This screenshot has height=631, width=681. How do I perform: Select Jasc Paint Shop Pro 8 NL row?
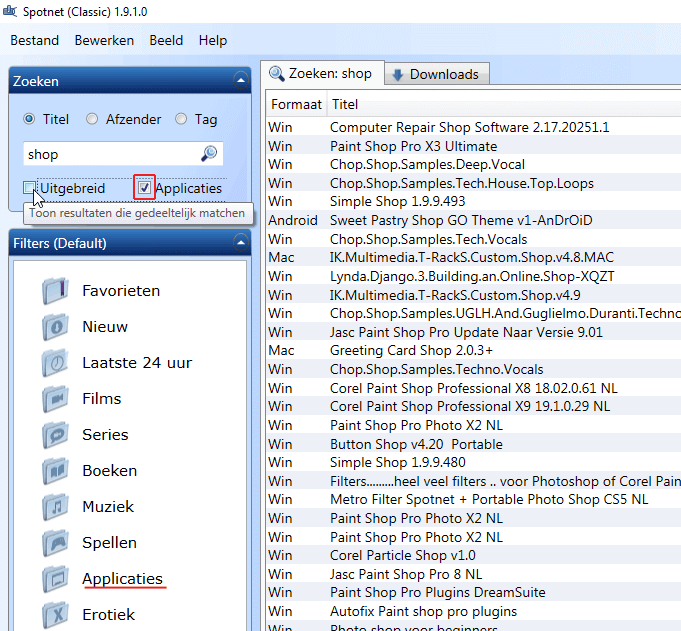coord(473,574)
